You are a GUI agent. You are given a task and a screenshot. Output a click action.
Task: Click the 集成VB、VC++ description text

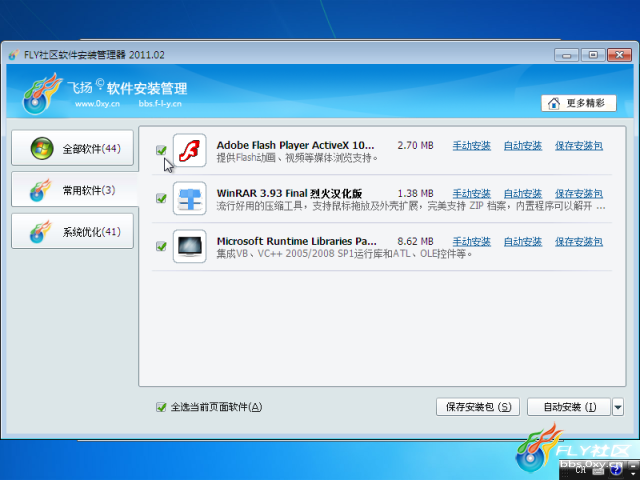tap(344, 254)
